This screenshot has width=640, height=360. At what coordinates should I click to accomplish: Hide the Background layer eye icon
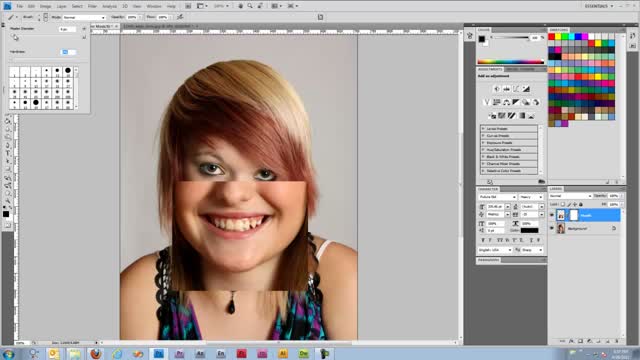pyautogui.click(x=552, y=229)
